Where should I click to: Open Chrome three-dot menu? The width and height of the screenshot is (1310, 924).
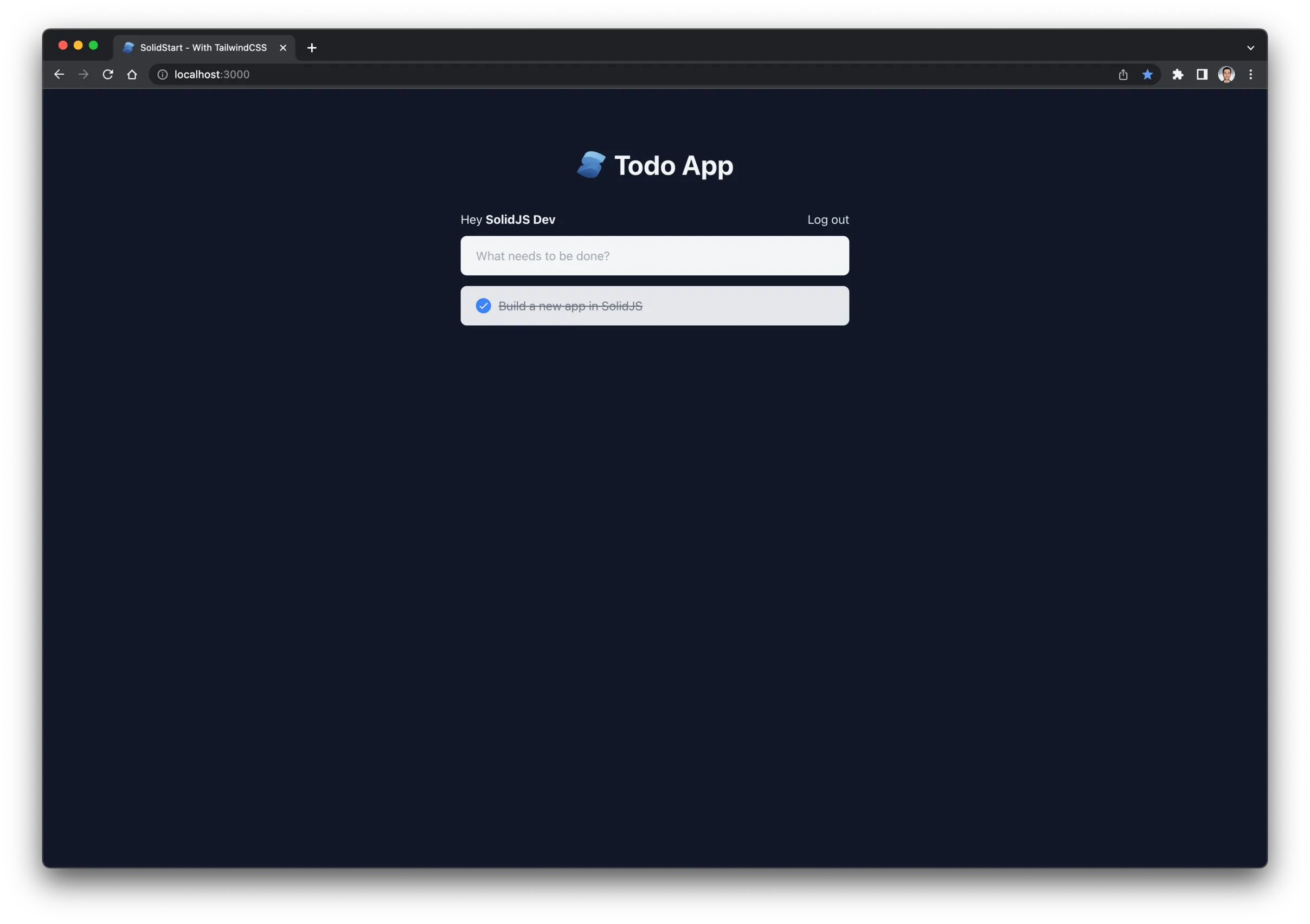pos(1251,75)
